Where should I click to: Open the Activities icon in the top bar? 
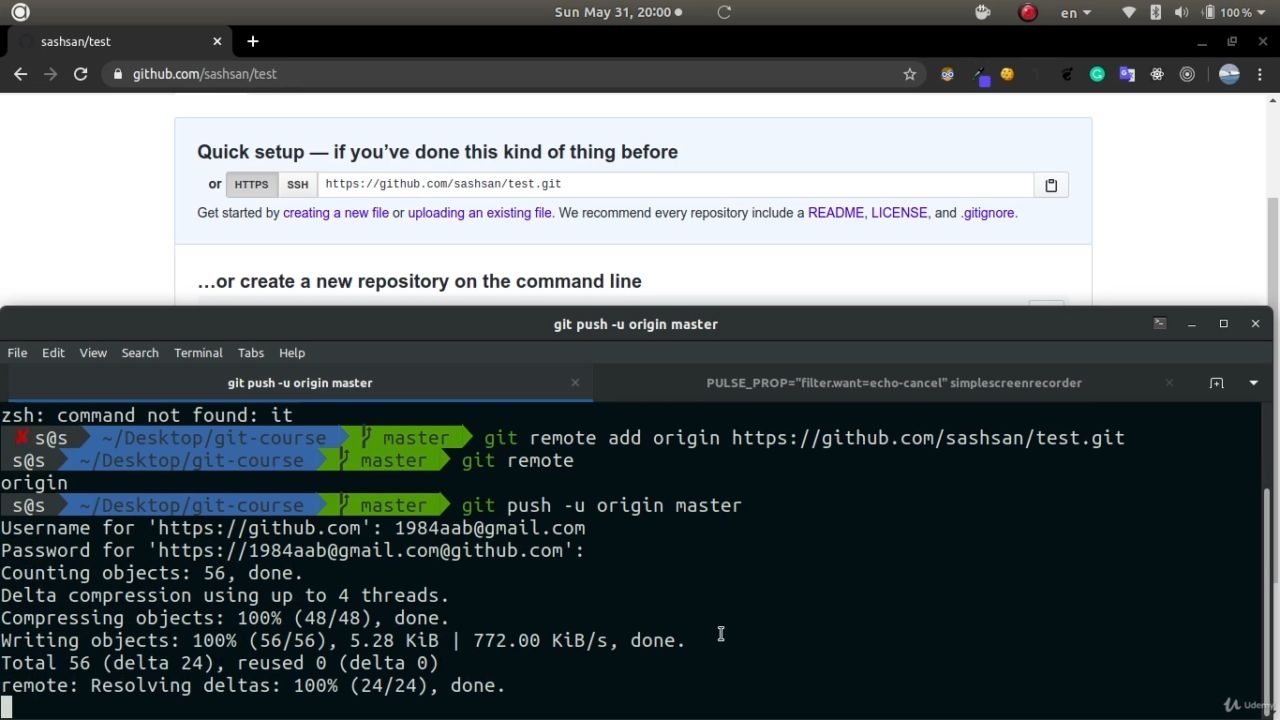20,13
